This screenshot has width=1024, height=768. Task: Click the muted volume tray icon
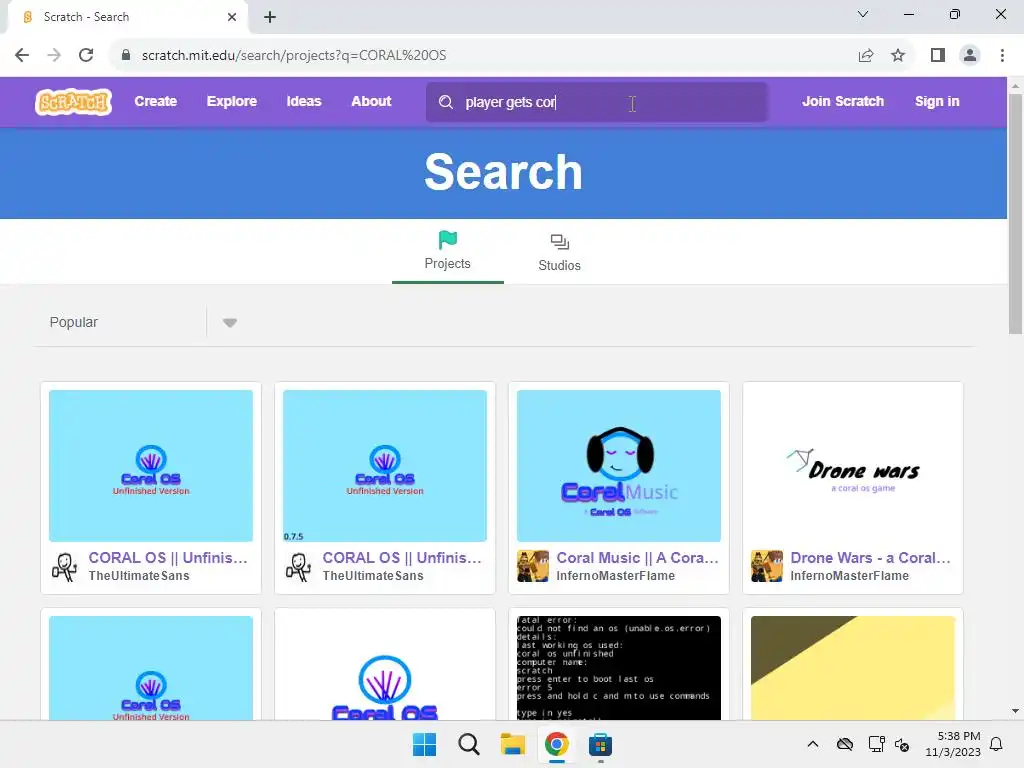[902, 744]
